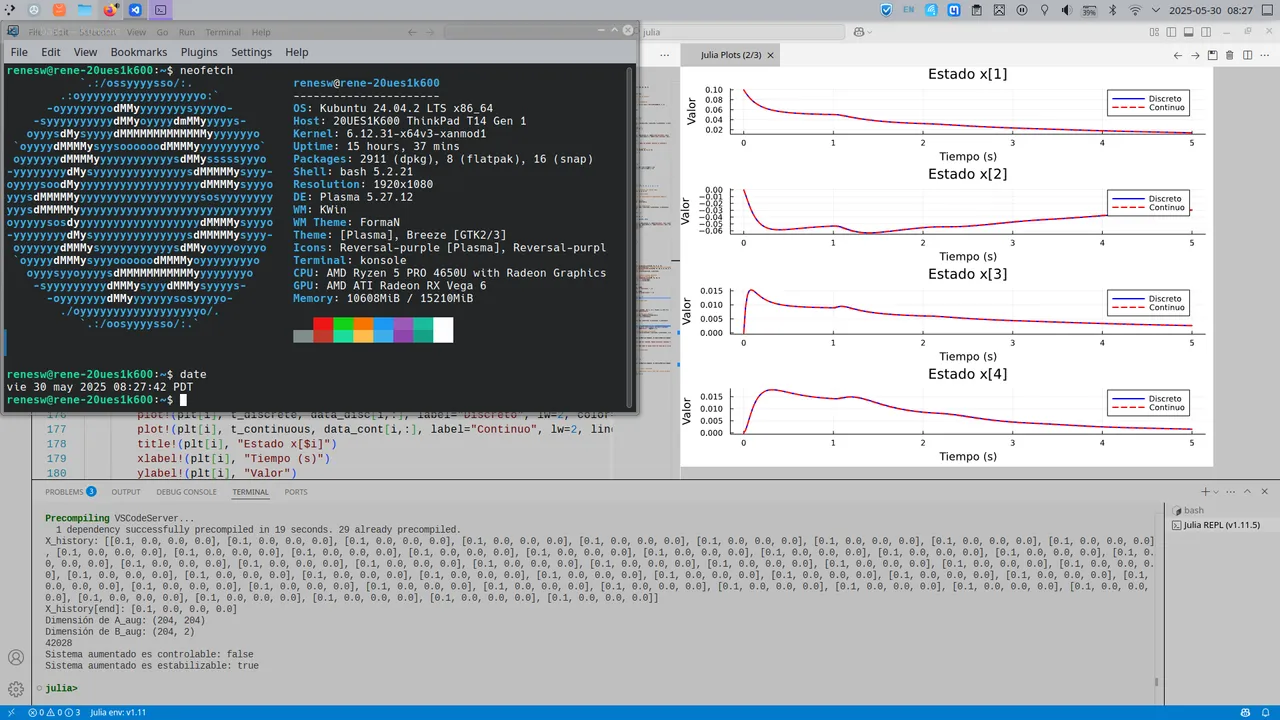Open Konsole Settings menu

point(251,52)
